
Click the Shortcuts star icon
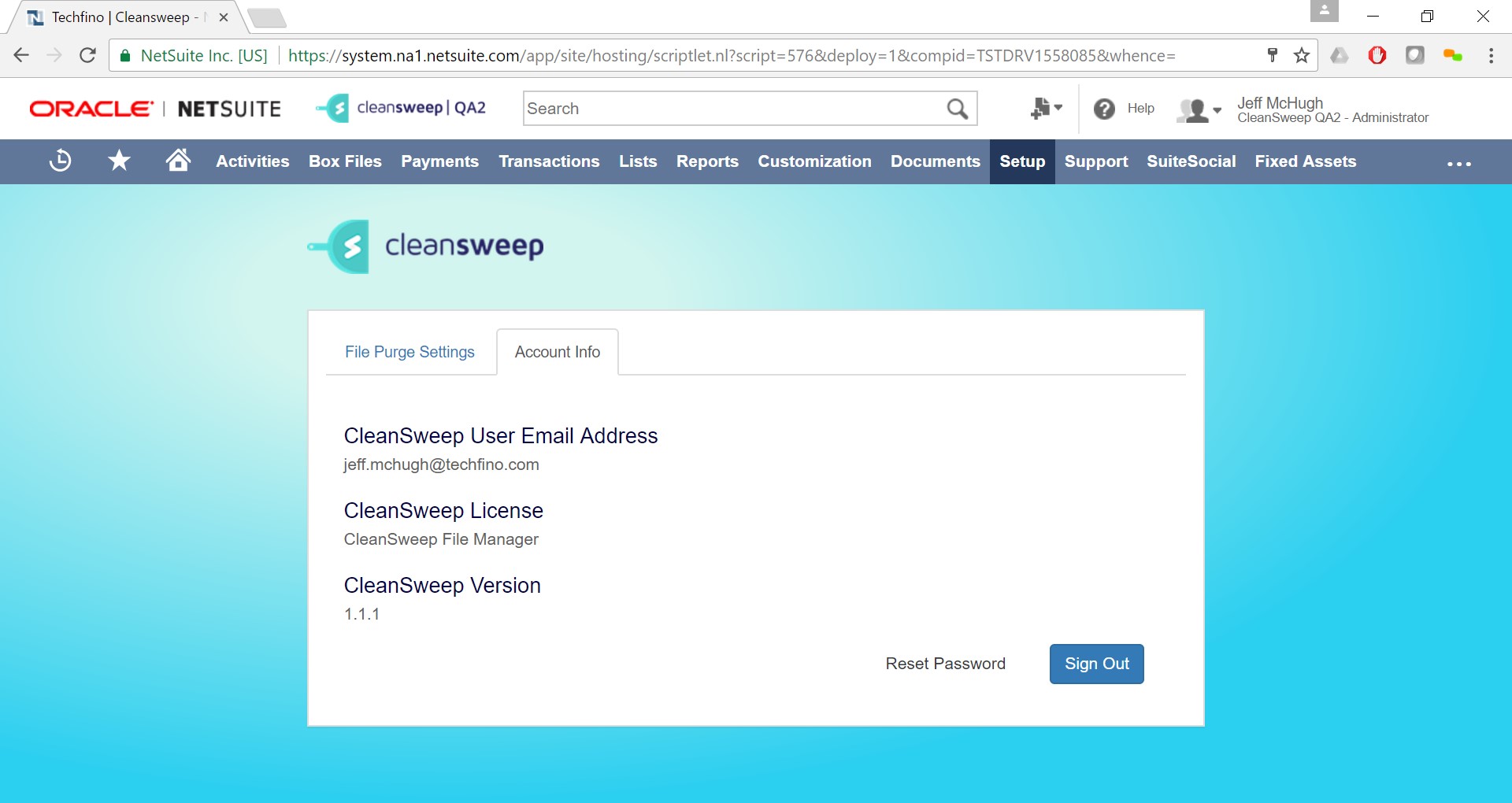point(119,161)
